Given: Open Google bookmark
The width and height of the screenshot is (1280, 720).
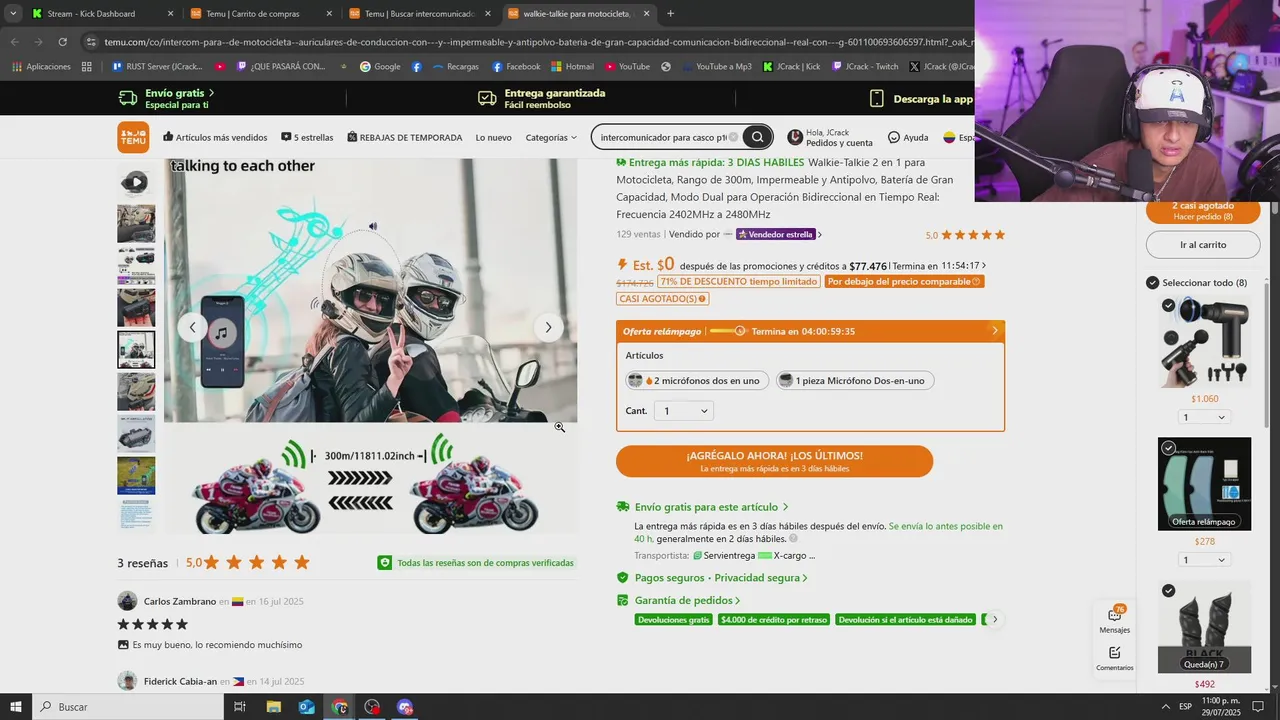Looking at the screenshot, I should click(x=380, y=67).
